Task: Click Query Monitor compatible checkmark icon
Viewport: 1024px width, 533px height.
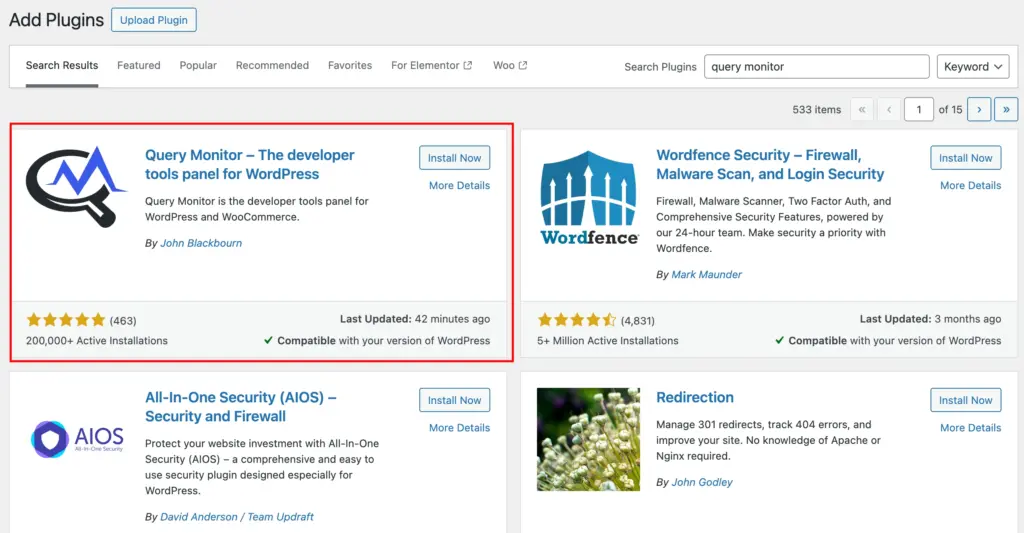Action: (268, 340)
